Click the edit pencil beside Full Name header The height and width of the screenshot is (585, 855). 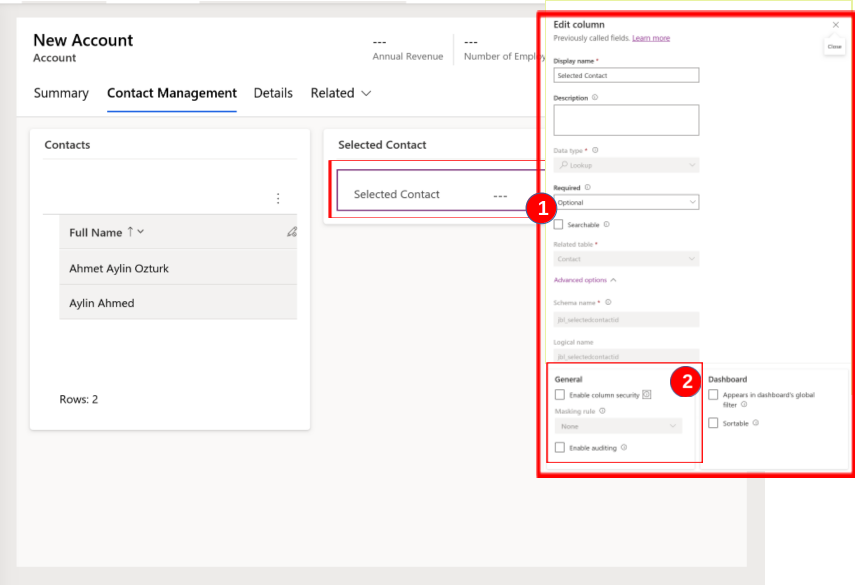(x=293, y=232)
